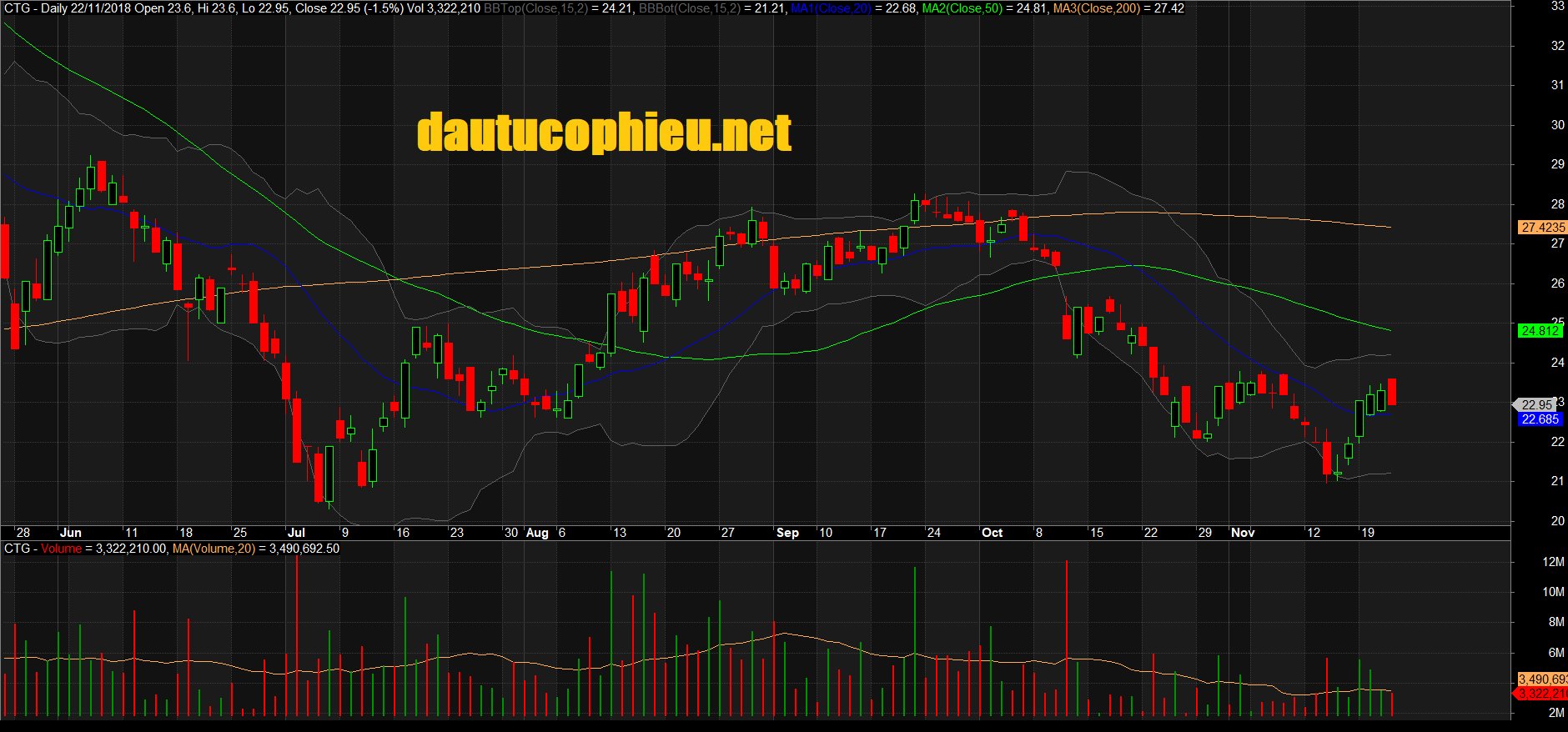Image resolution: width=1568 pixels, height=732 pixels.
Task: Select the MA1(Close,20) indicator label
Action: [x=830, y=8]
